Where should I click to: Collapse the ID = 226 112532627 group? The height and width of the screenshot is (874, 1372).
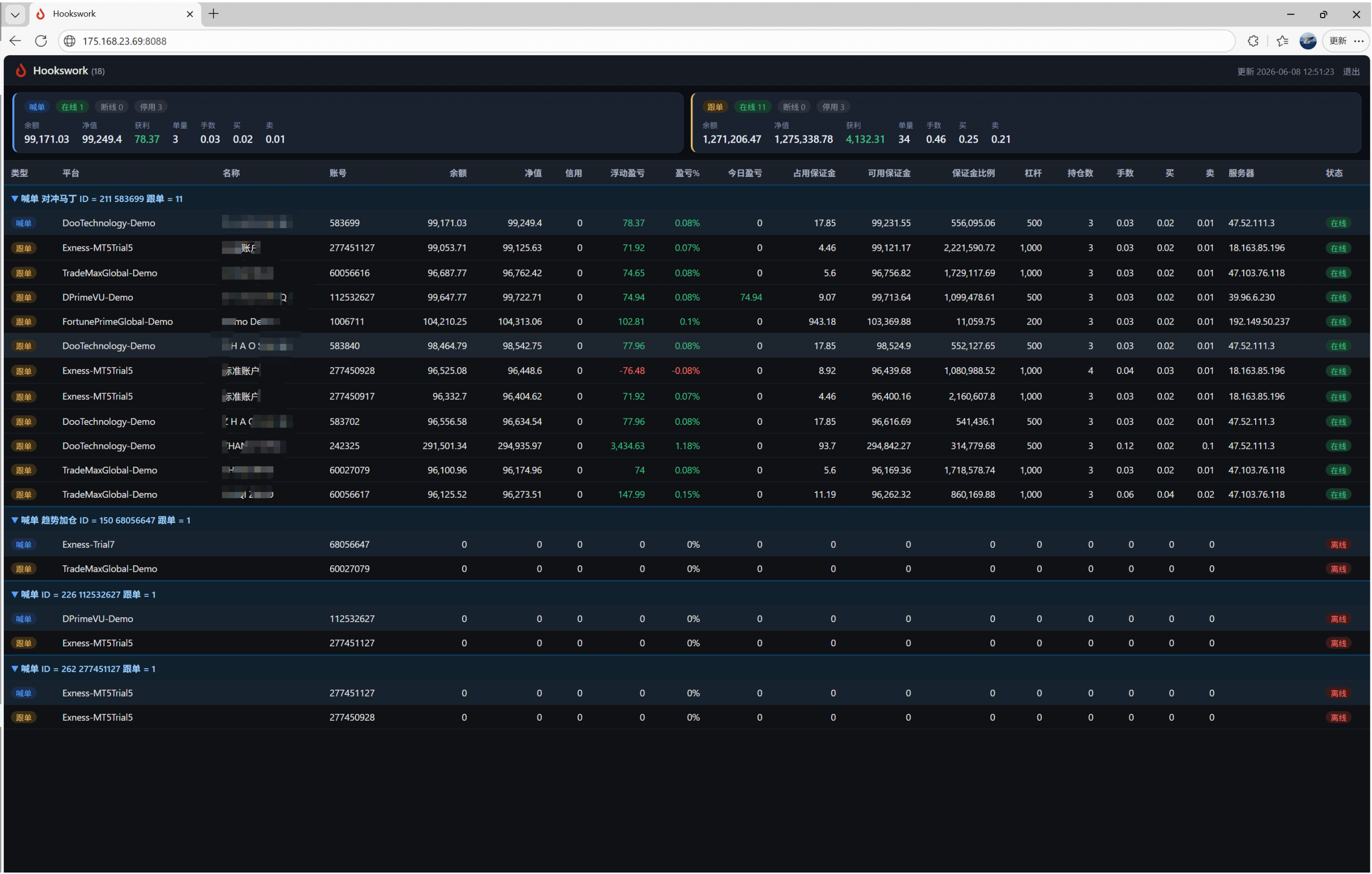15,594
